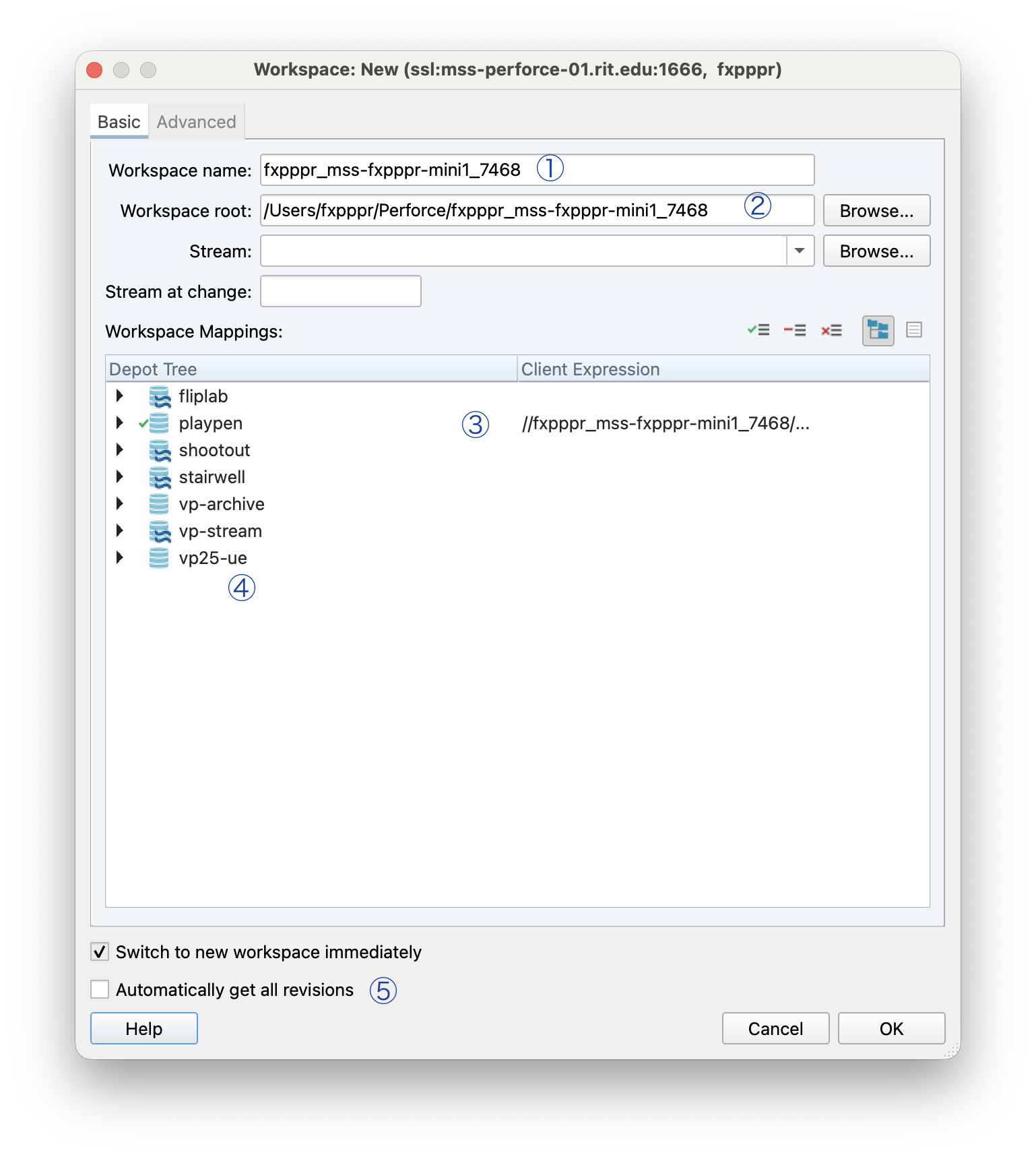Enable Automatically get all revisions
The image size is (1036, 1159).
point(100,989)
